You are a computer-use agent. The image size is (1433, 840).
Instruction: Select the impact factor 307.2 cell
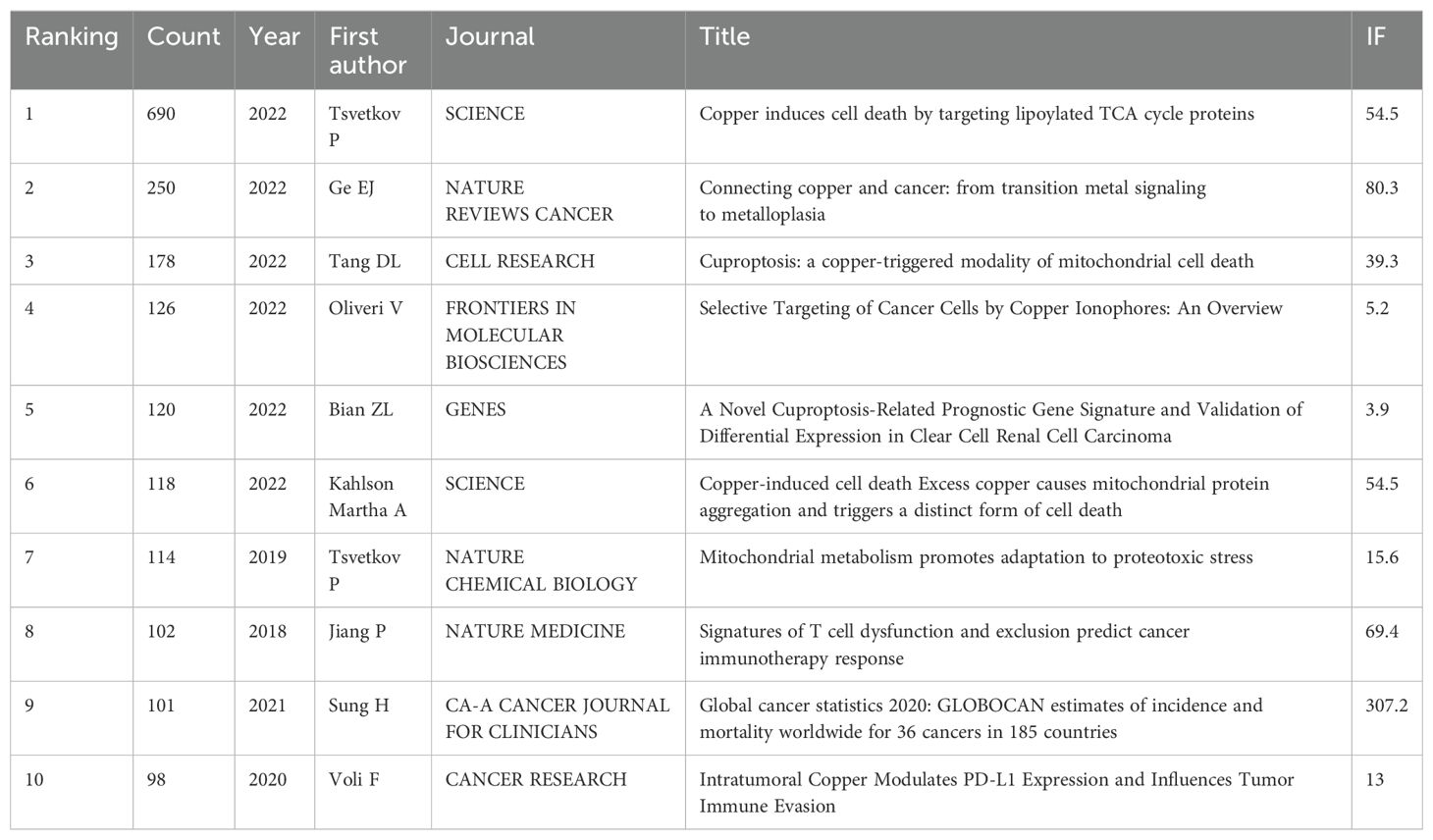pos(1386,706)
